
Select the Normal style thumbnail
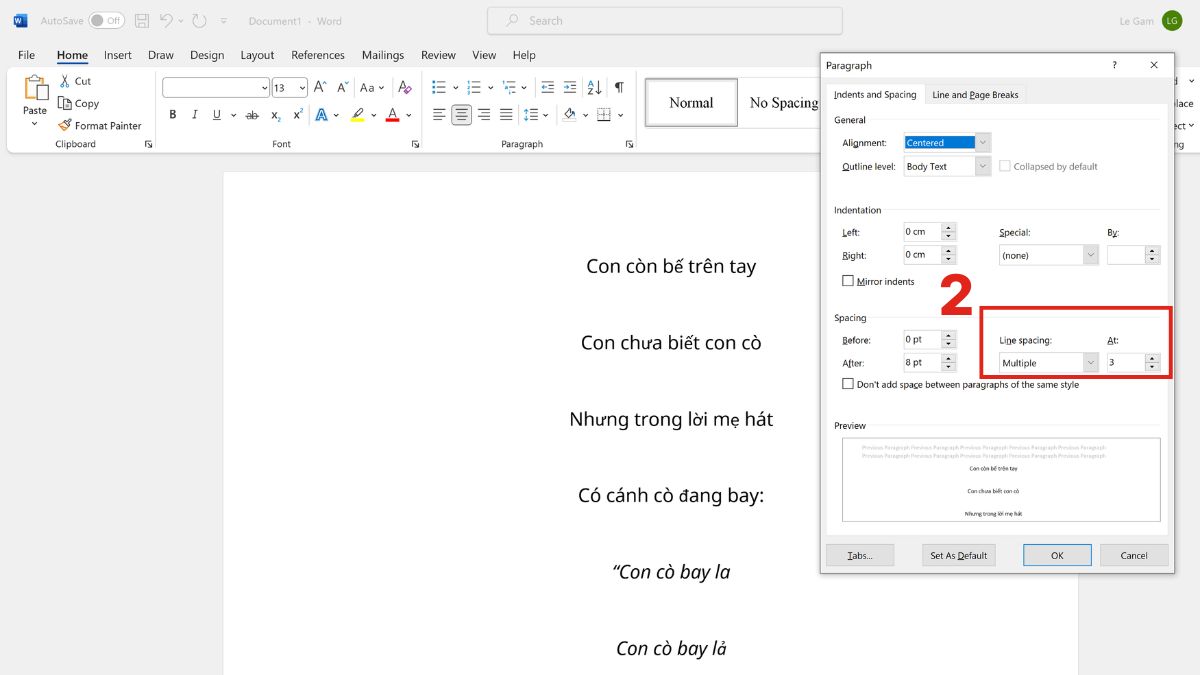click(691, 103)
